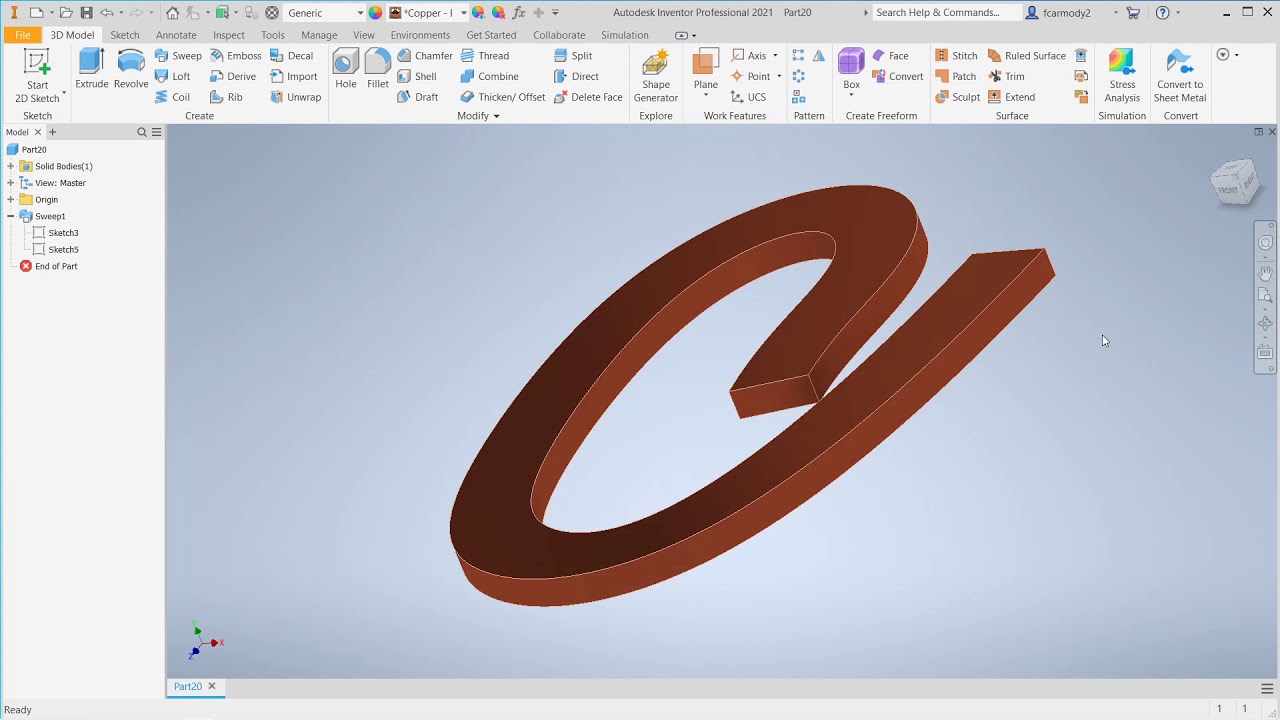The height and width of the screenshot is (720, 1280).
Task: Select Sketch3 in the browser
Action: point(56,233)
